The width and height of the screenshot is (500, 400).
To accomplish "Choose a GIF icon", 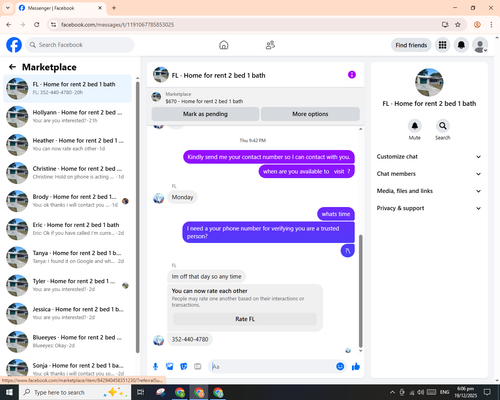I will tap(198, 367).
